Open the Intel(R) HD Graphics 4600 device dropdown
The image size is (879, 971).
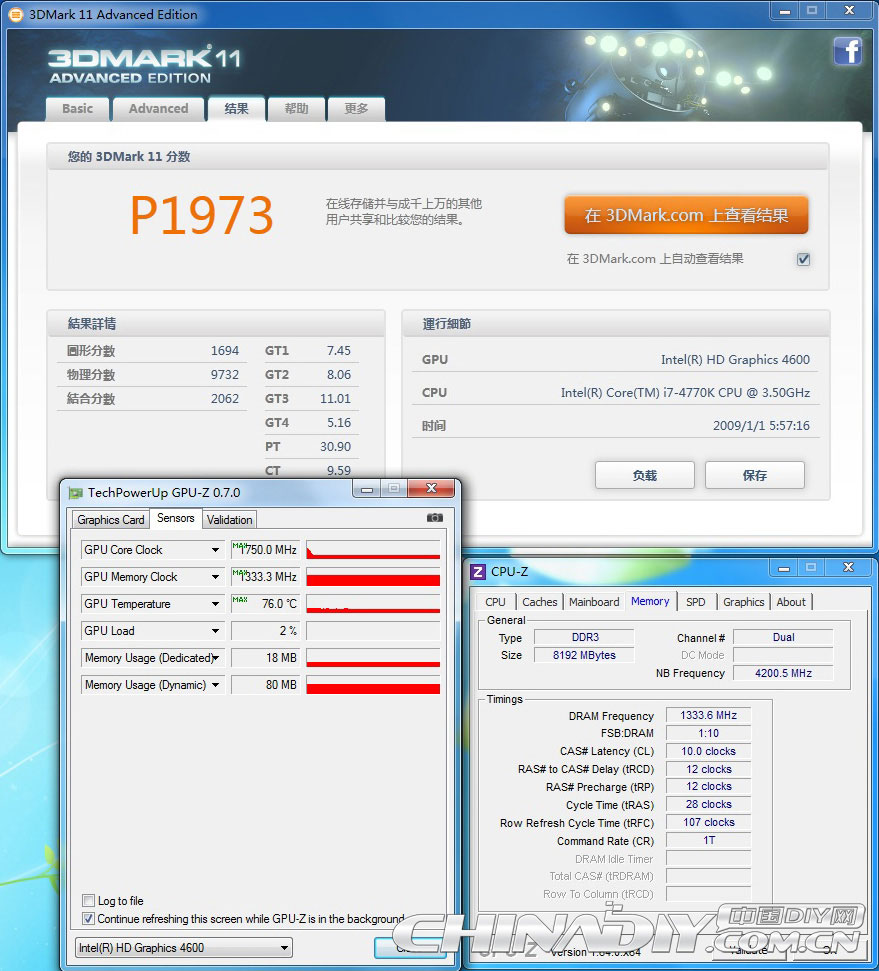(x=183, y=947)
